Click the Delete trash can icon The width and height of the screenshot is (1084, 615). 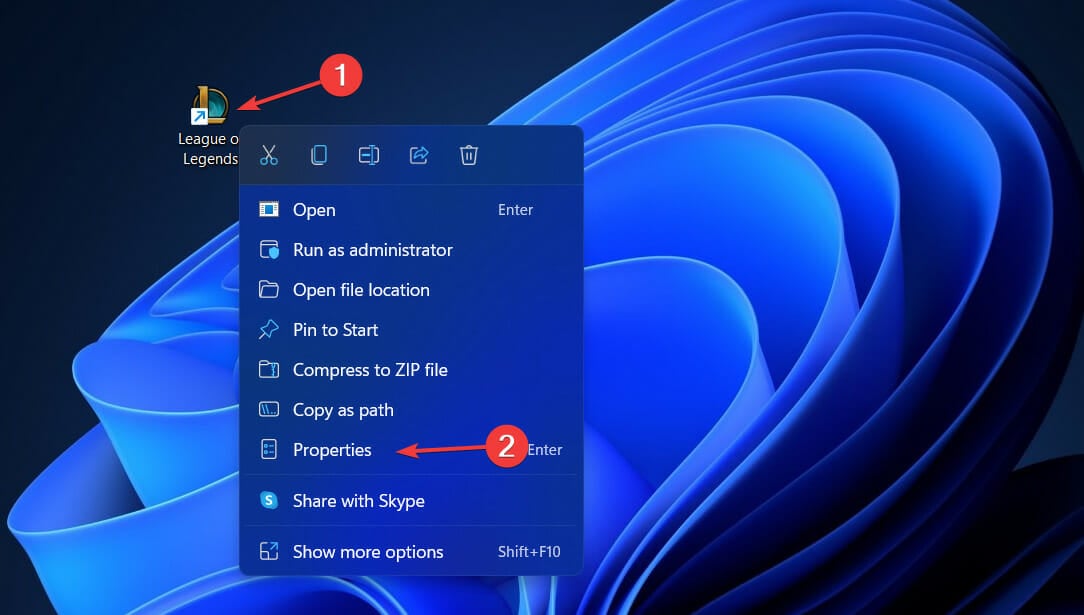[469, 155]
